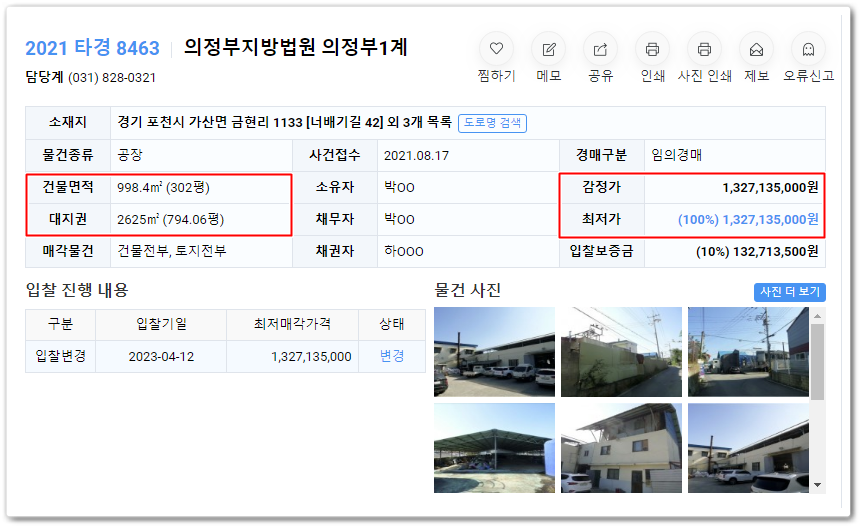Click the 입찰보증금 value (10%) 132,713,500원
Image resolution: width=863 pixels, height=529 pixels.
[757, 252]
